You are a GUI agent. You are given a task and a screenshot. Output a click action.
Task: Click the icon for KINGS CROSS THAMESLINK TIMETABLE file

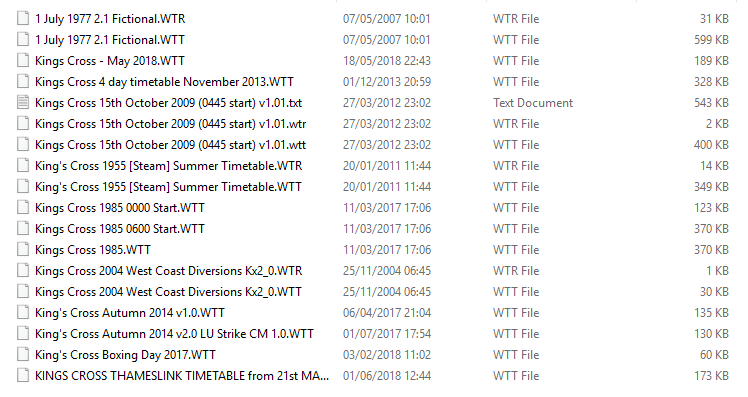pos(22,376)
